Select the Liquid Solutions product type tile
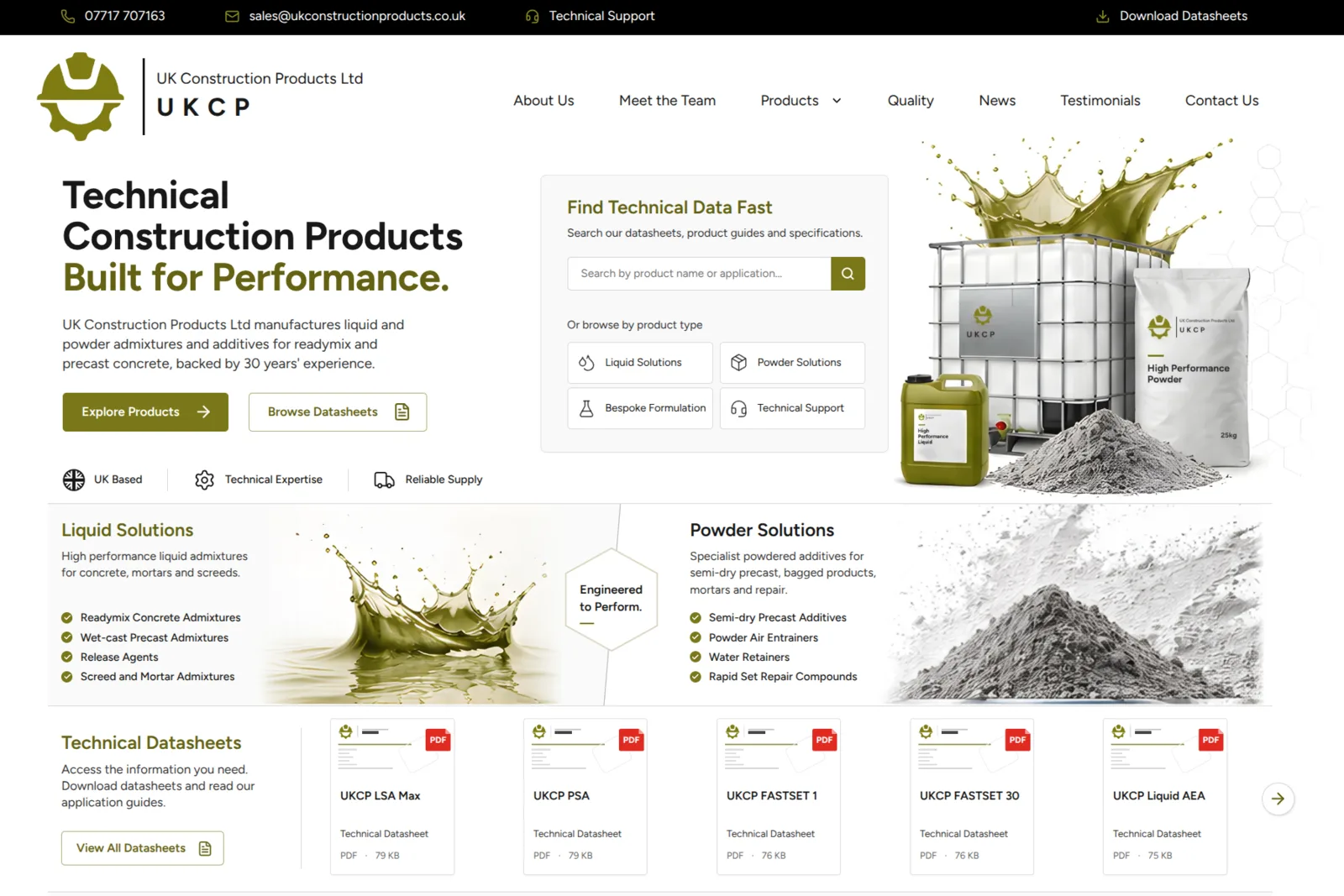 point(640,363)
